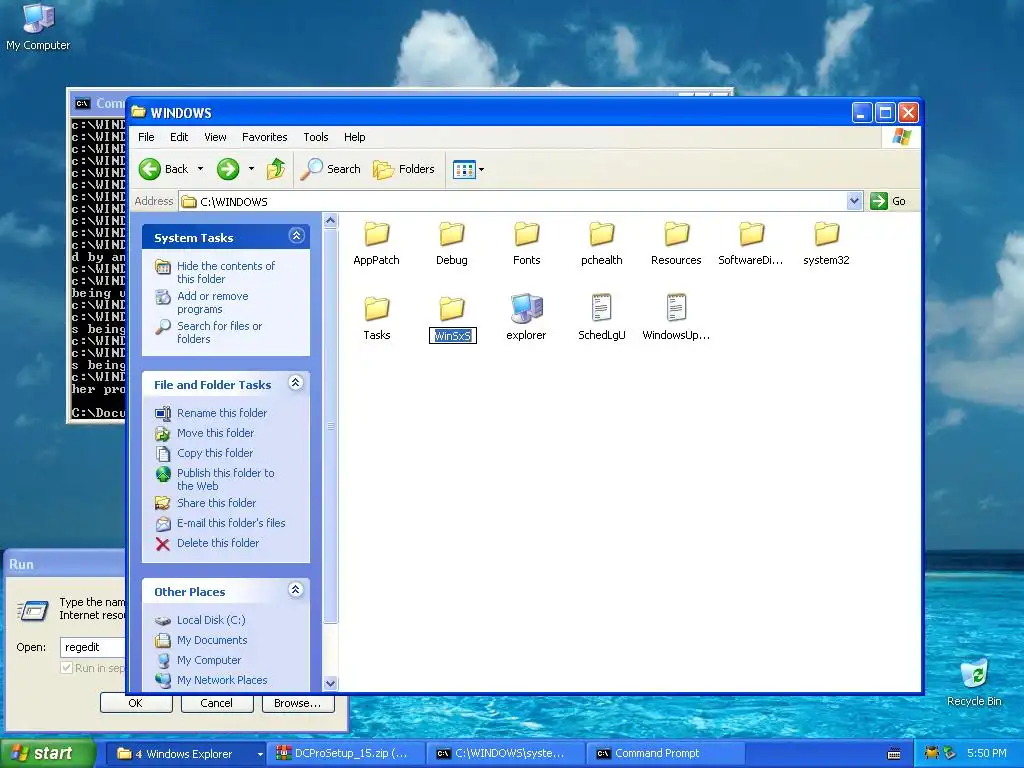
Task: Select Recycle Bin desktop icon
Action: tap(974, 682)
